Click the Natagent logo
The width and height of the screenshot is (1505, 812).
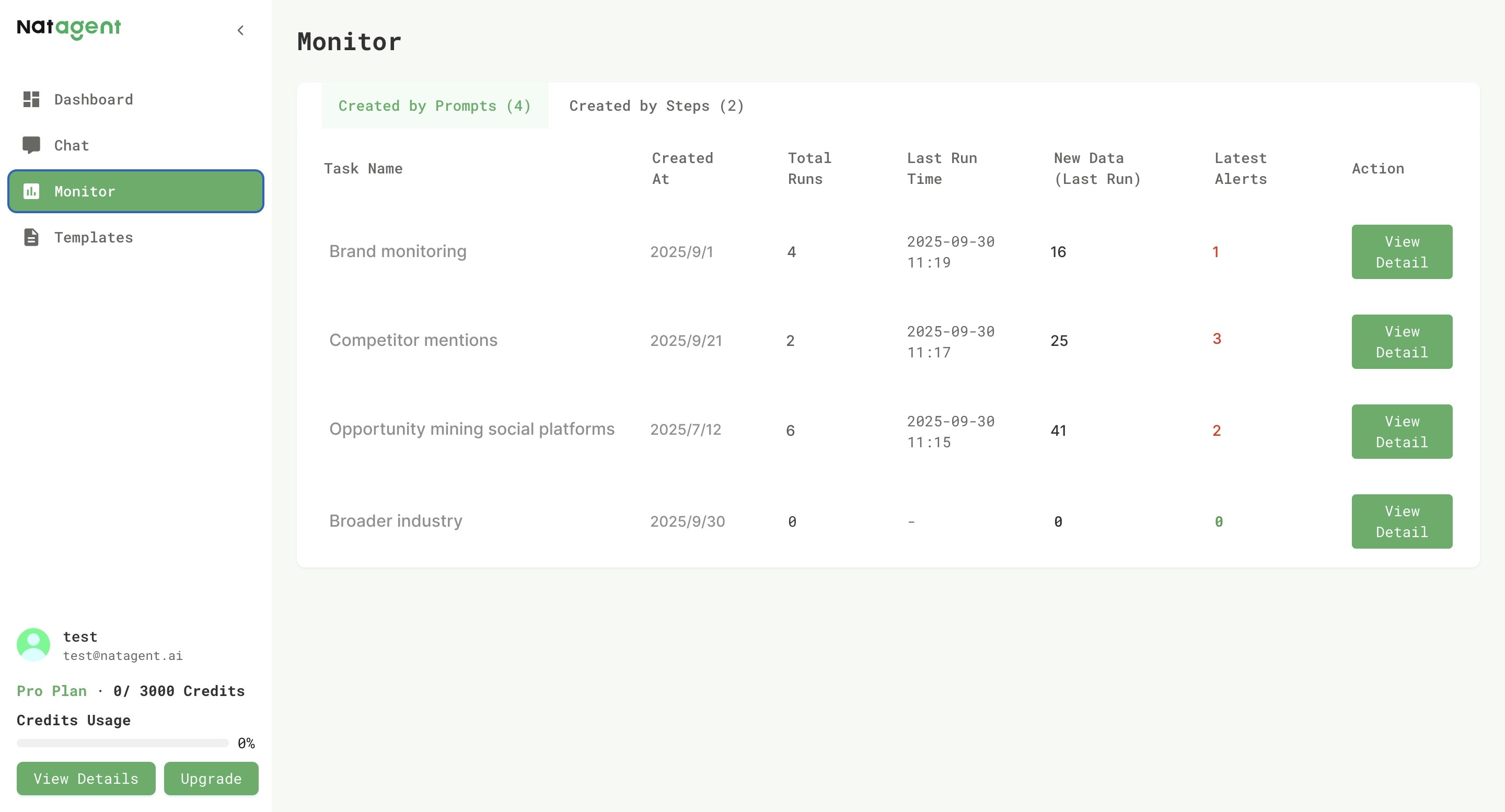(x=68, y=28)
